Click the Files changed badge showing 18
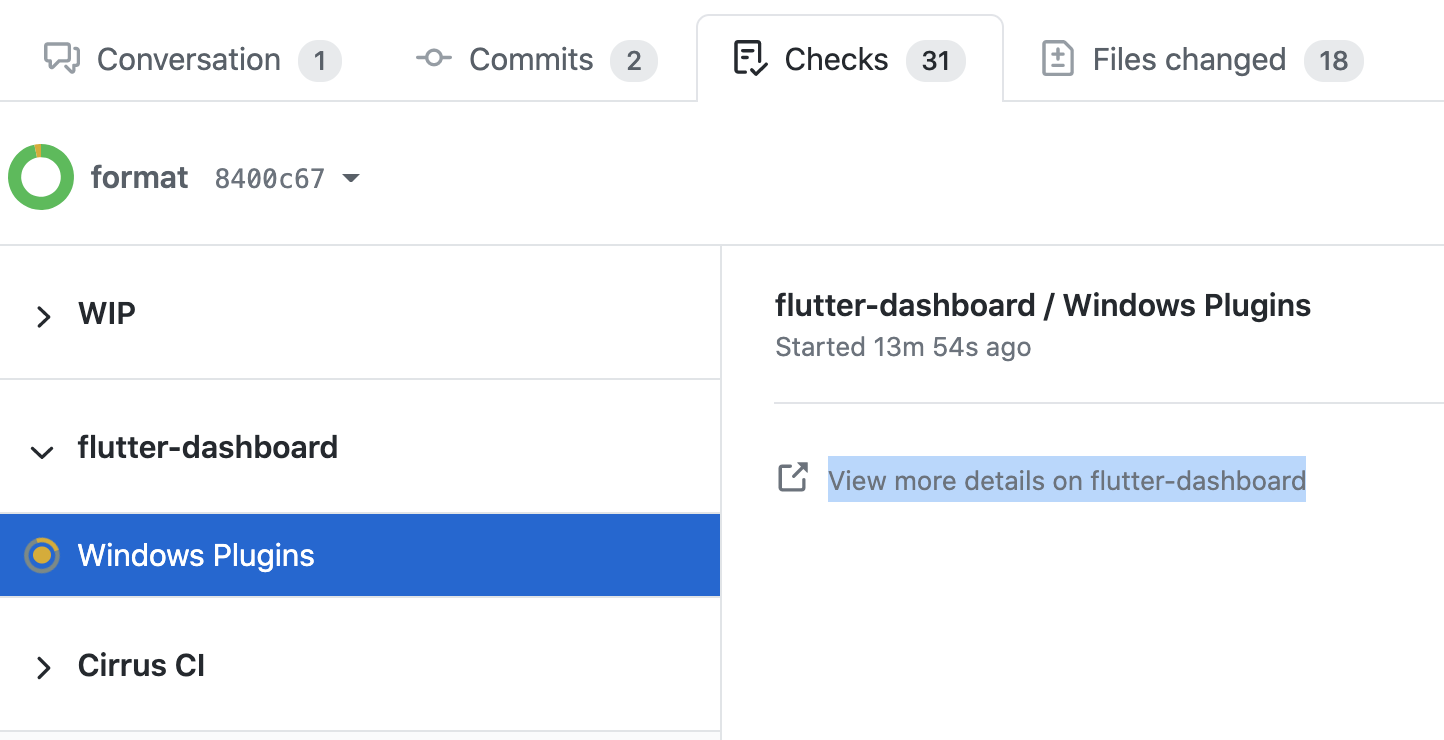The image size is (1444, 740). point(1334,61)
